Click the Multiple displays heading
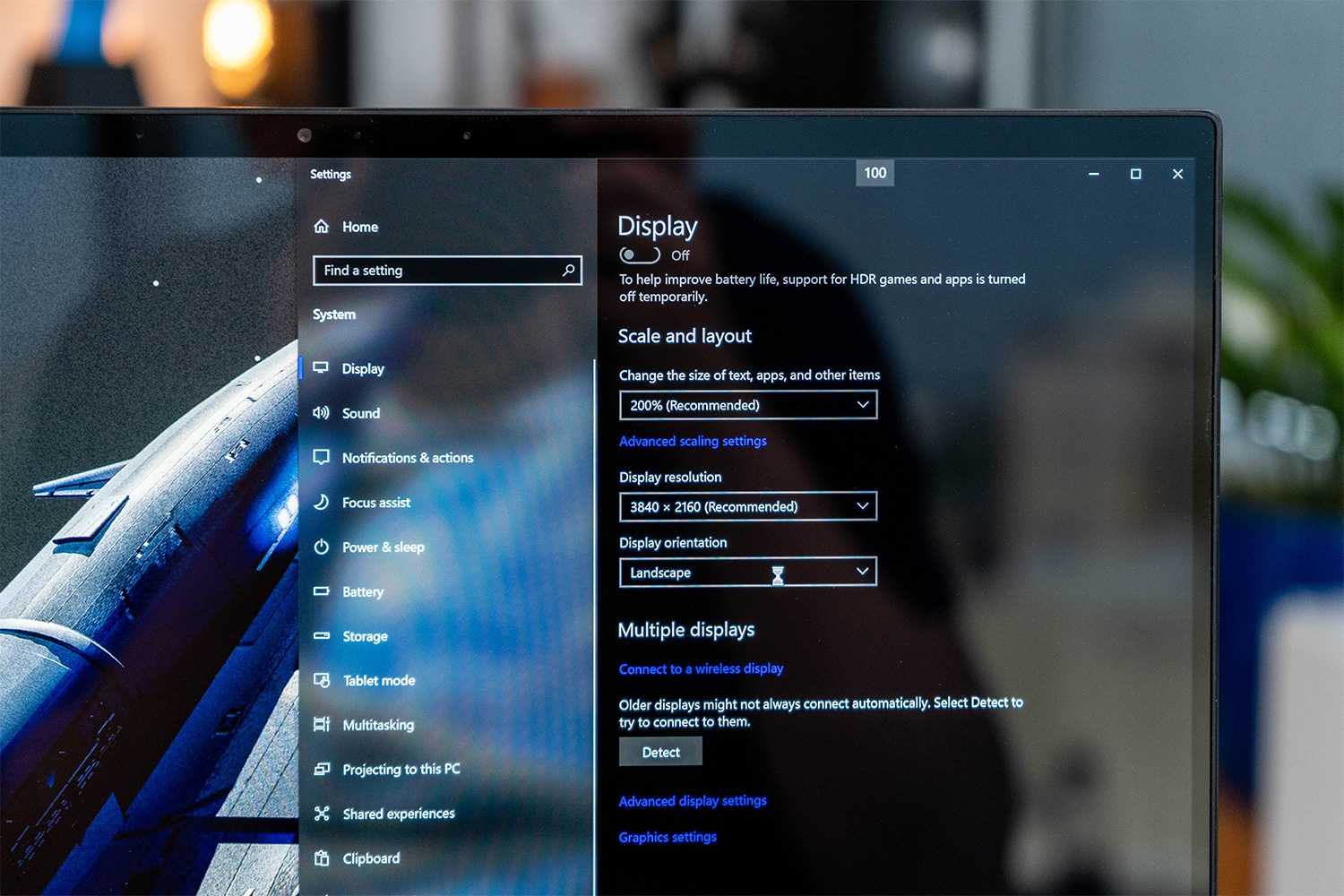This screenshot has width=1344, height=896. click(686, 630)
